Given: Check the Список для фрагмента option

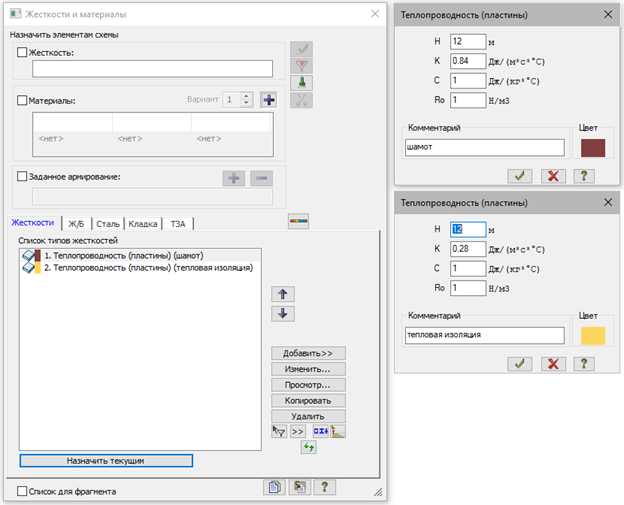Looking at the screenshot, I should [23, 491].
